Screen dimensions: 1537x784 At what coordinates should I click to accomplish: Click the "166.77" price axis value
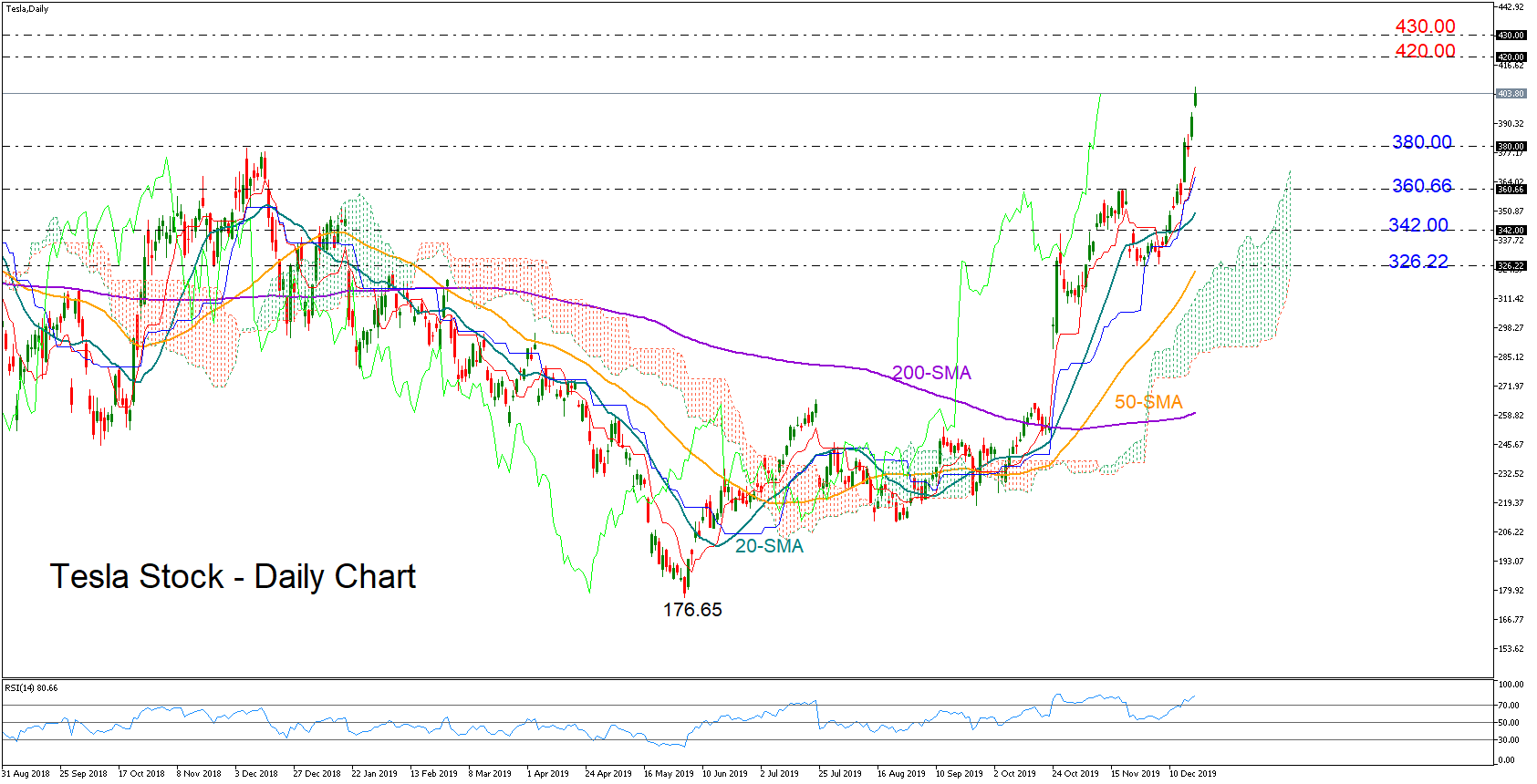[x=1511, y=620]
